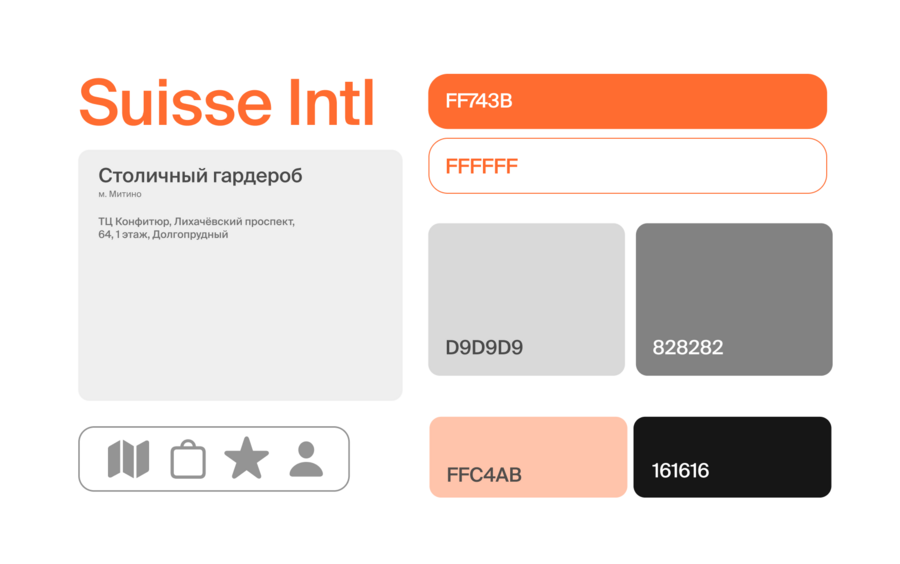Screen dimensions: 900x564
Task: Select the м. Митино metro label
Action: pyautogui.click(x=120, y=194)
